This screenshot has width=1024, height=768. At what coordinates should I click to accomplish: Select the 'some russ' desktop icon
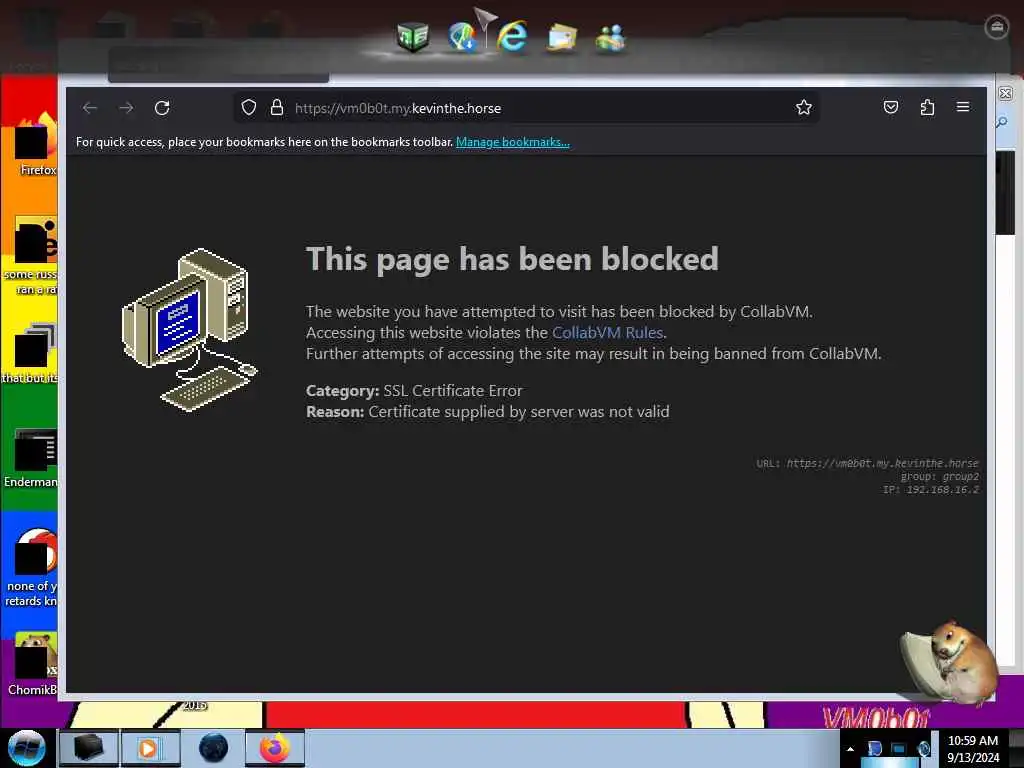pos(33,256)
